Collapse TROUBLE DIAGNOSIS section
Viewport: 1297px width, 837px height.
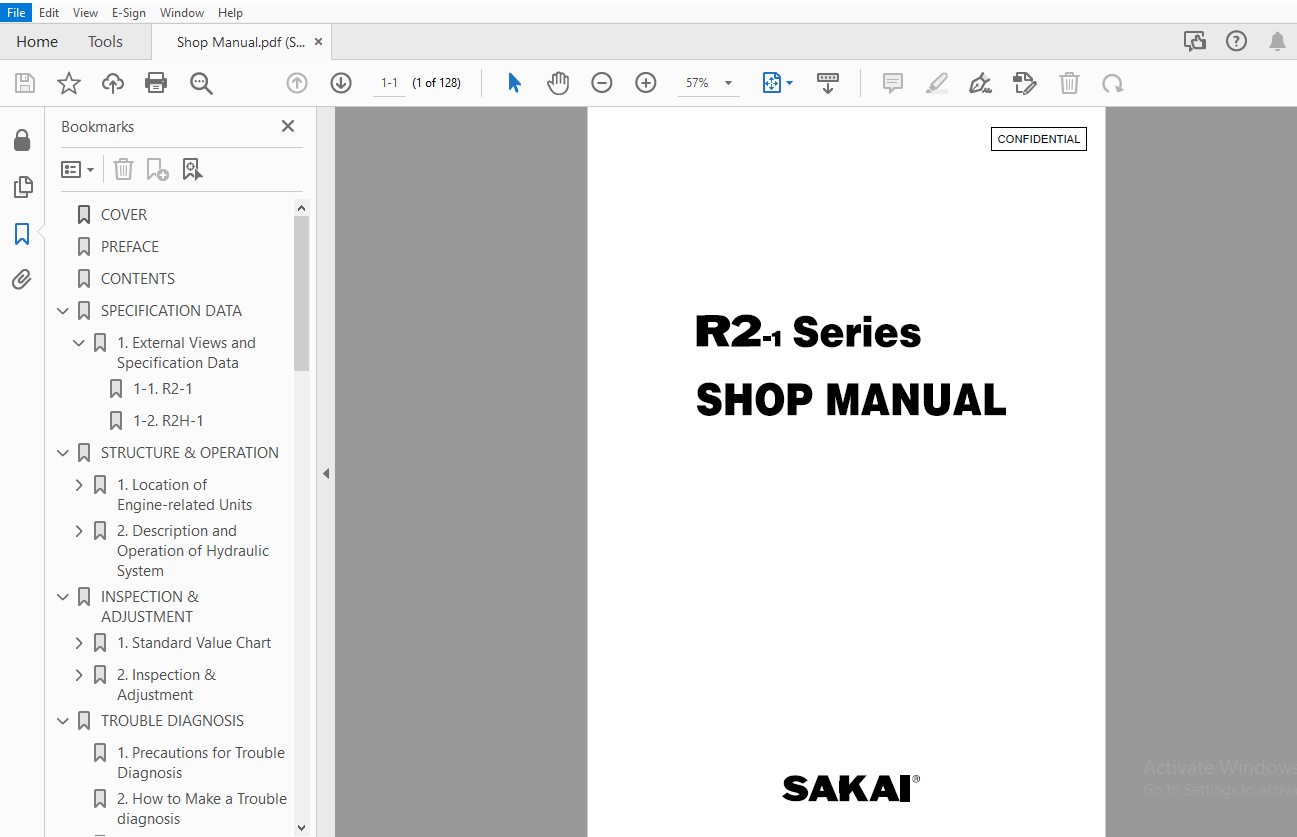click(63, 721)
